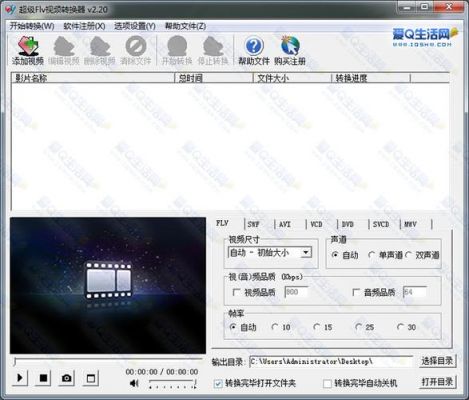Click the 总时间 column header

[x=214, y=78]
